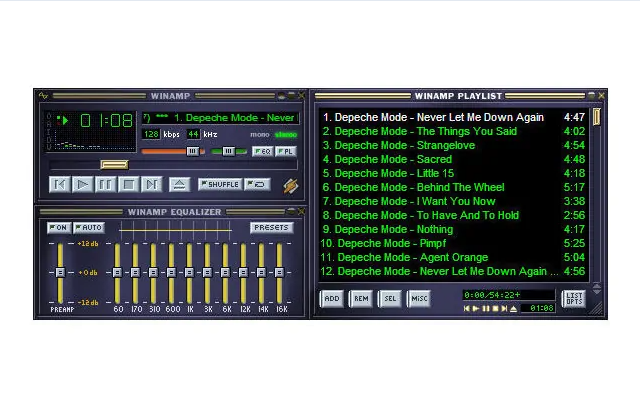Select track 4 Sacred
This screenshot has height=406, width=640.
453,159
